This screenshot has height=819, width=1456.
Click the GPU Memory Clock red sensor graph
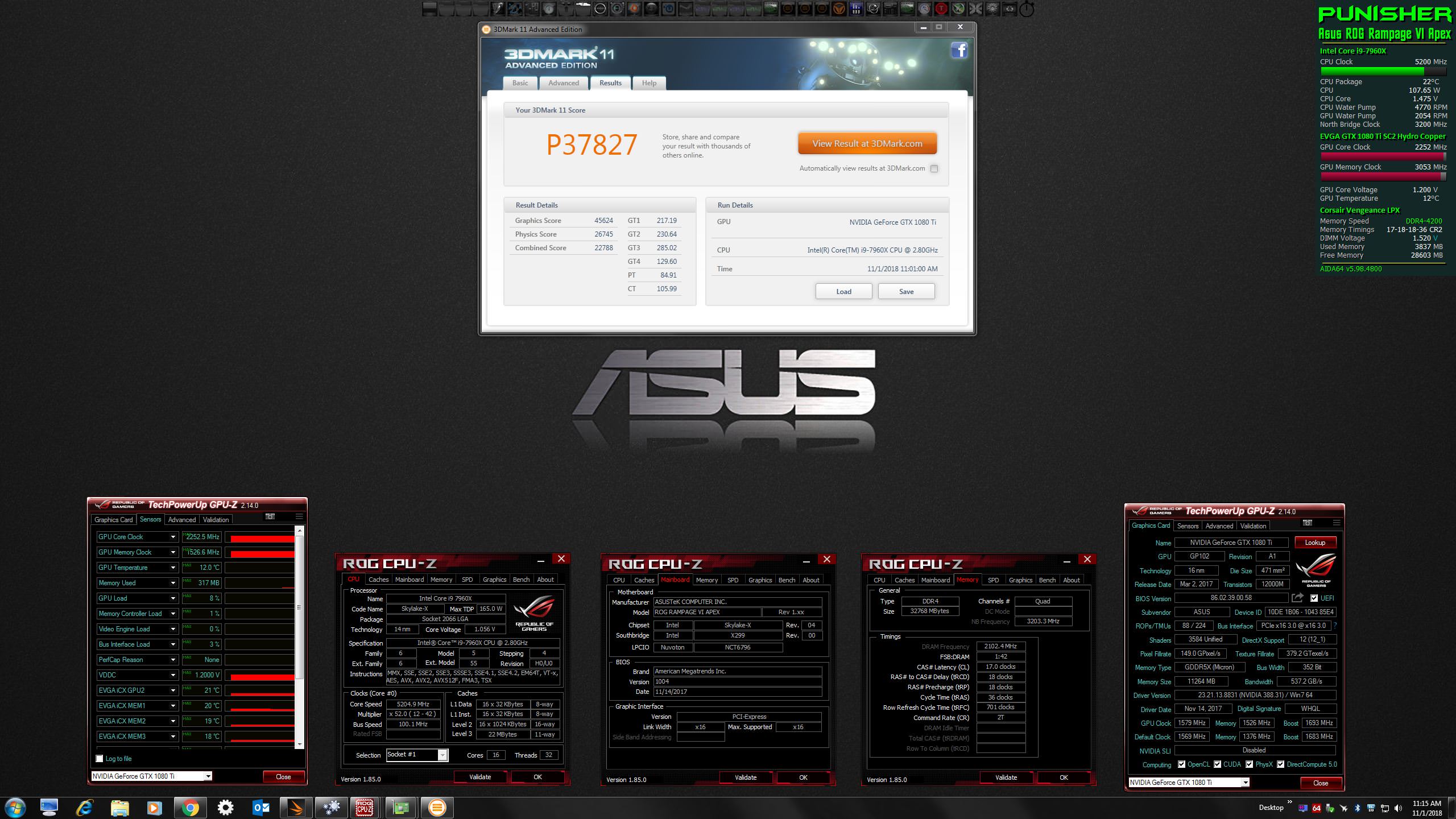(x=260, y=552)
